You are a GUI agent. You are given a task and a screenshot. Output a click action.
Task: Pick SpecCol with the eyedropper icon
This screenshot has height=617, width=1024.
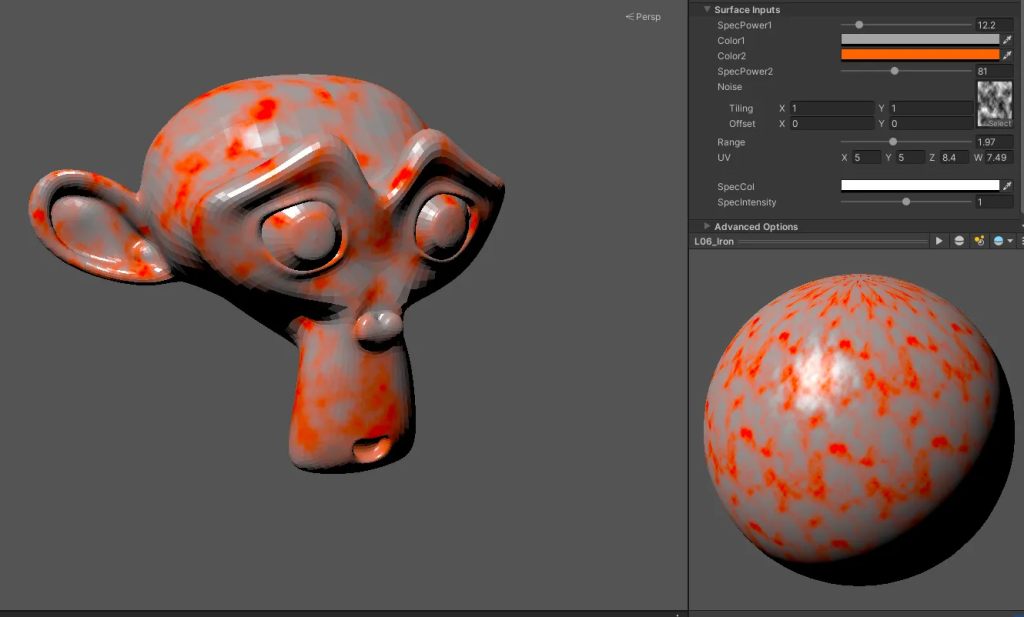(x=1008, y=186)
